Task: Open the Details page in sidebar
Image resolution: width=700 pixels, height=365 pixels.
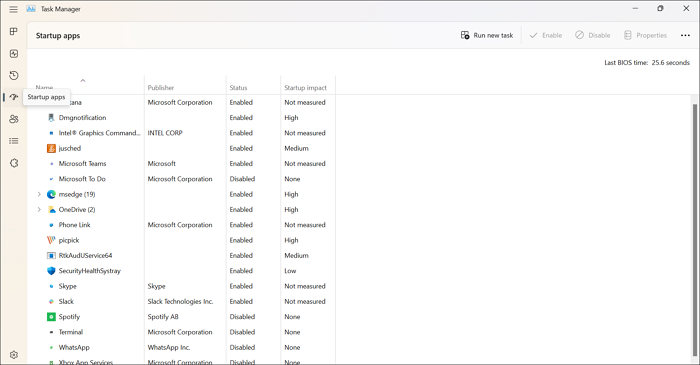Action: pos(14,141)
